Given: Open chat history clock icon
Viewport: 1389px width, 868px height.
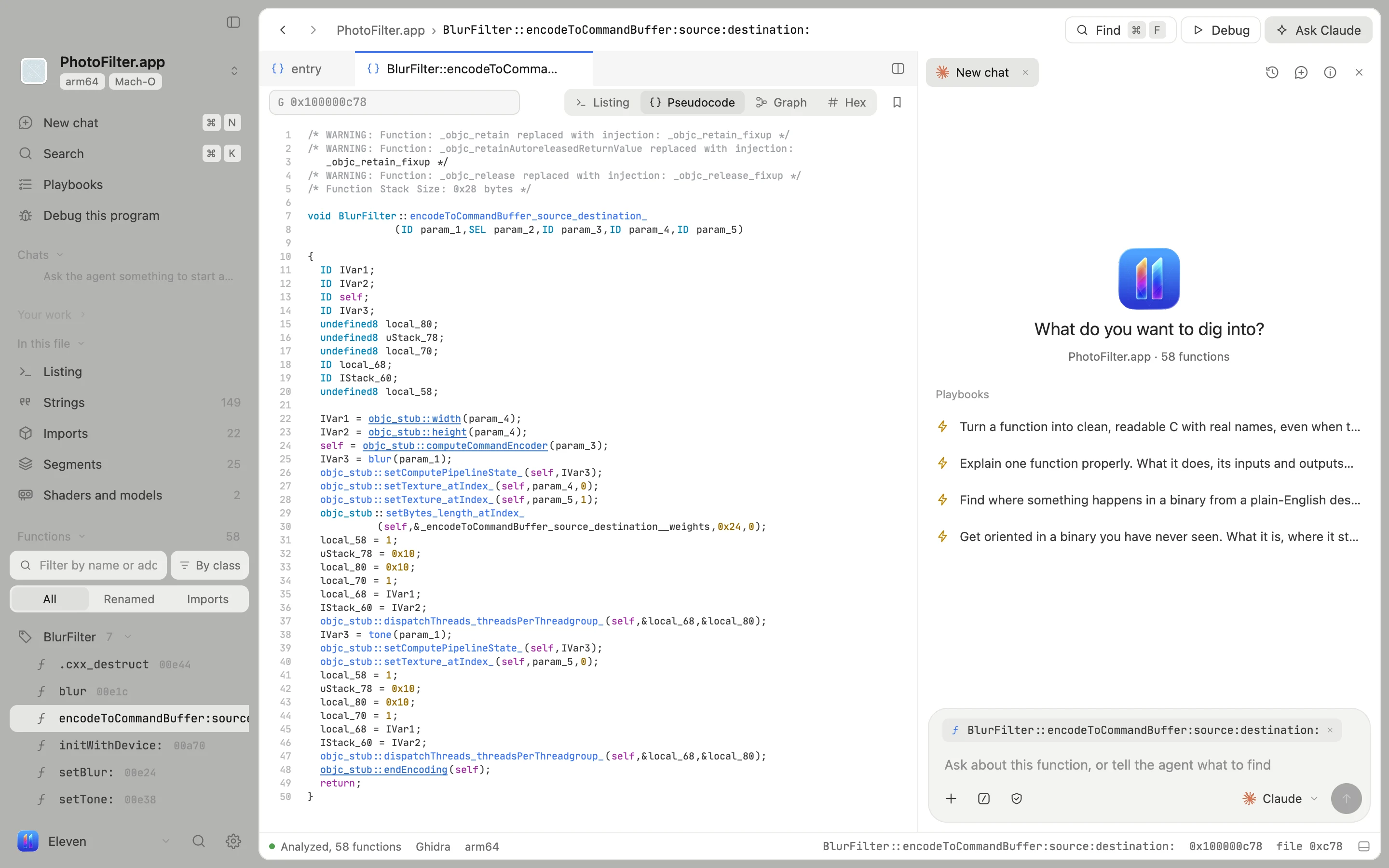Looking at the screenshot, I should pos(1272,72).
